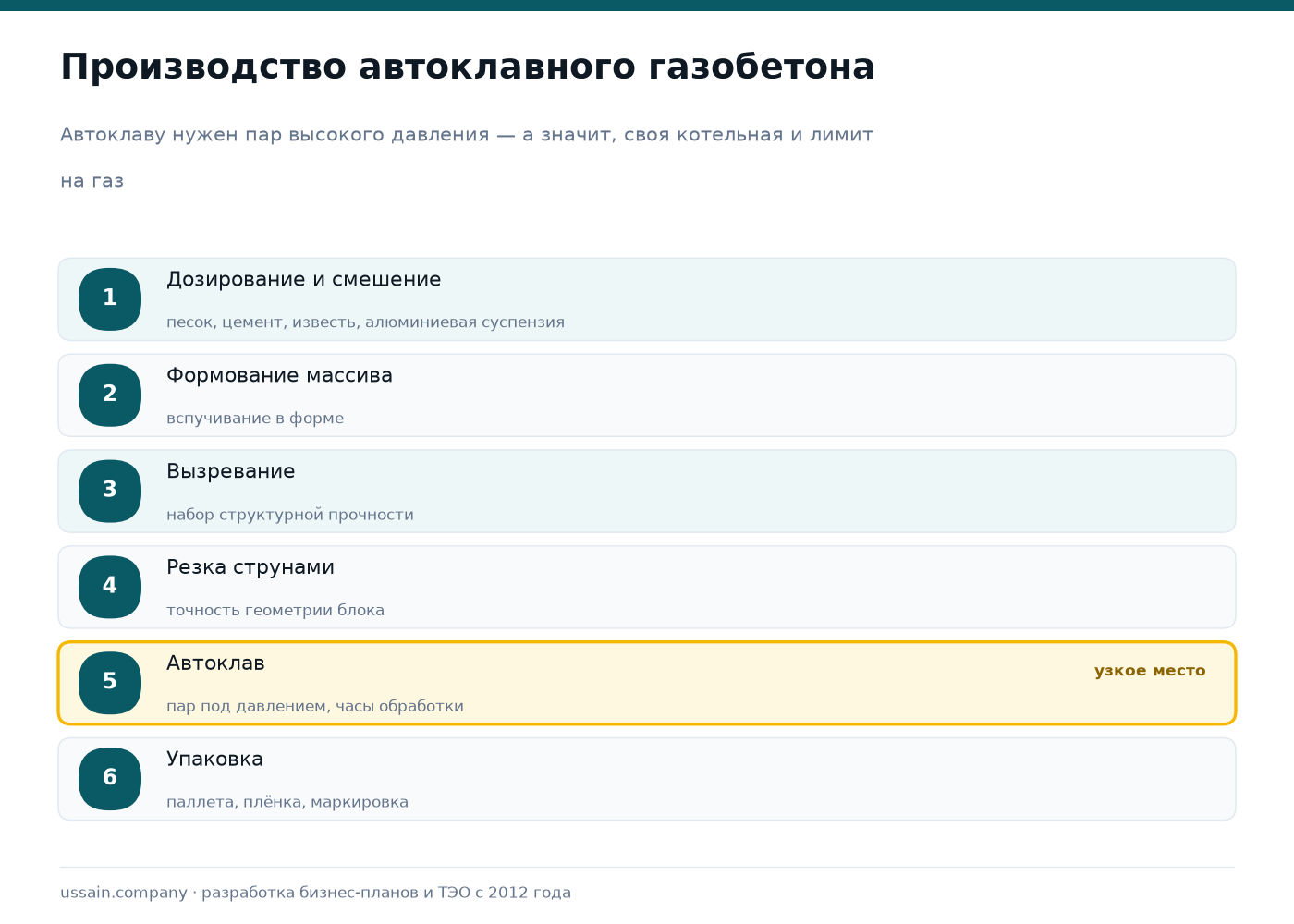Select the "Упаковка" step title
The width and height of the screenshot is (1294, 924).
tap(214, 760)
